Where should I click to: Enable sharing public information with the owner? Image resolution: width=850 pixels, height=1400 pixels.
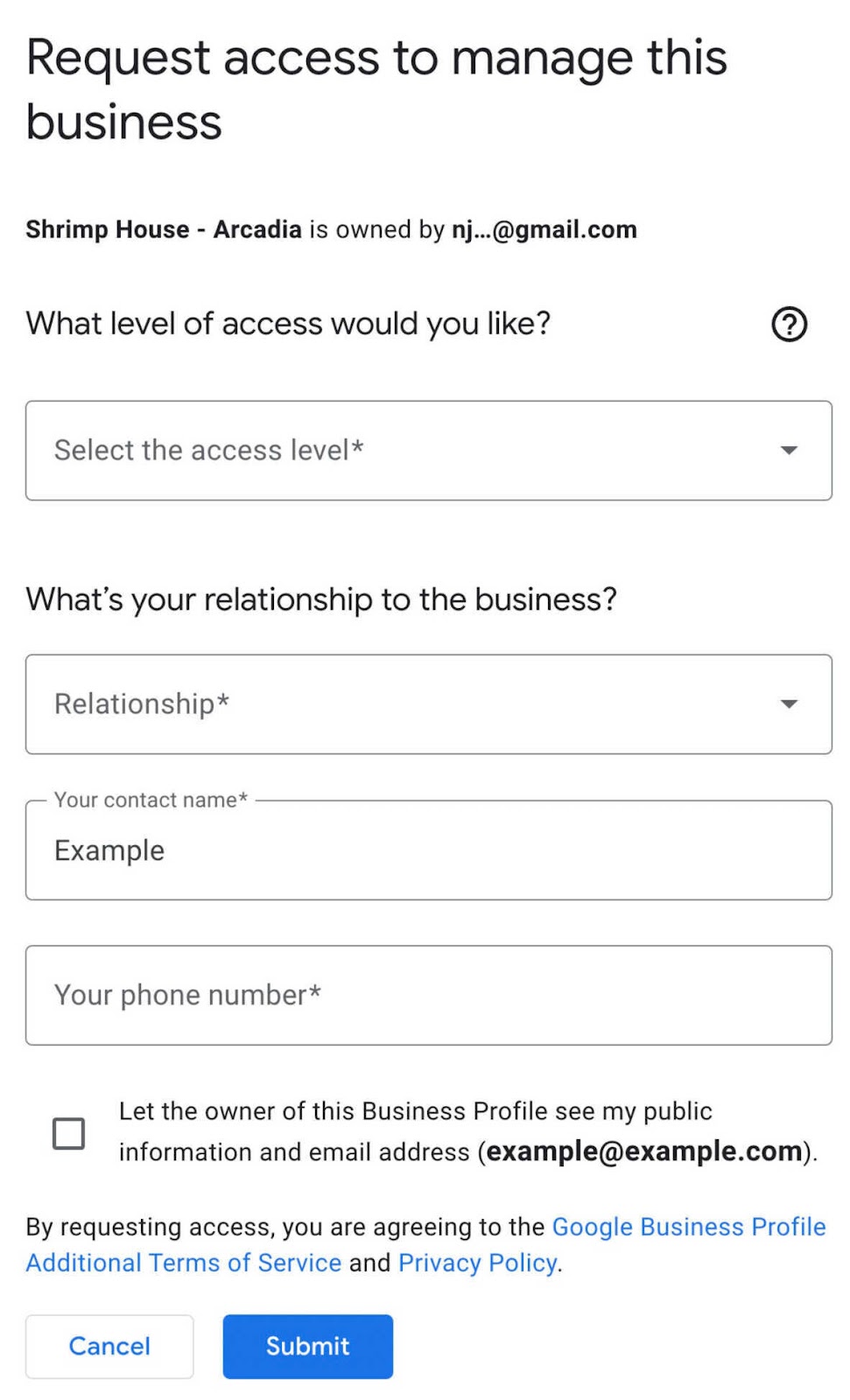[68, 1131]
